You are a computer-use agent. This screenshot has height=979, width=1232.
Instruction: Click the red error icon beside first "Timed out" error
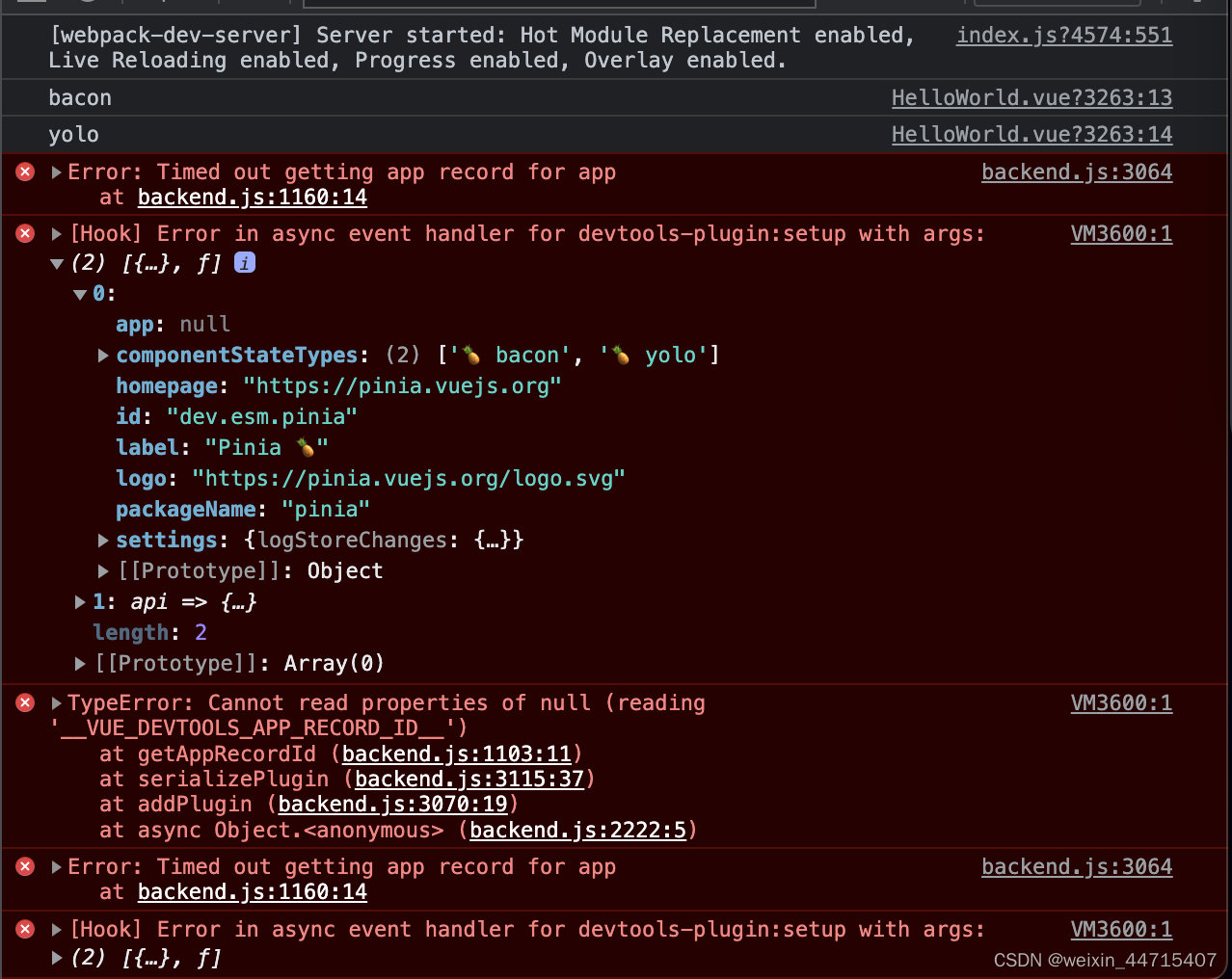[x=24, y=172]
